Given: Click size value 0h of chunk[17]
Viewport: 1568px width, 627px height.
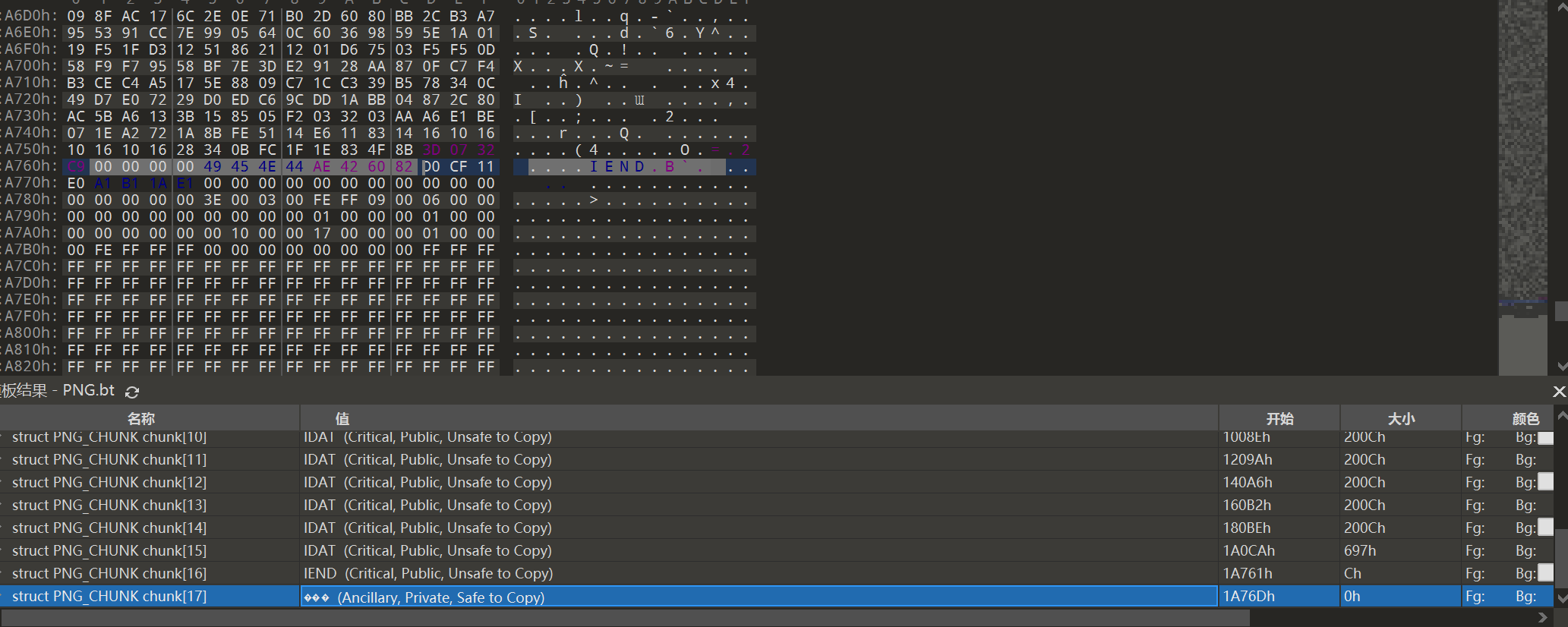Looking at the screenshot, I should (x=1352, y=596).
